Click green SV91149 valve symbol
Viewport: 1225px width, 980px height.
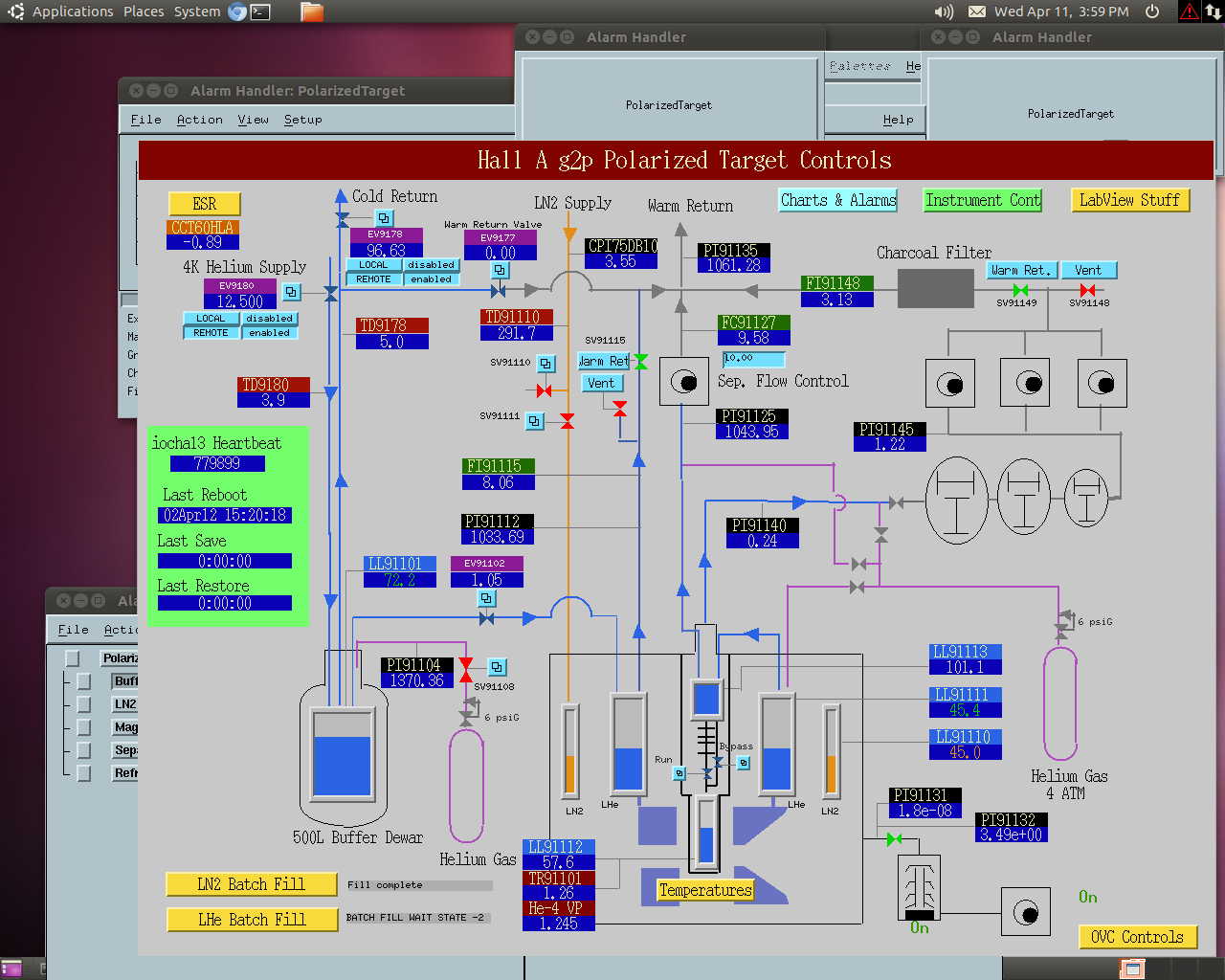click(1020, 290)
